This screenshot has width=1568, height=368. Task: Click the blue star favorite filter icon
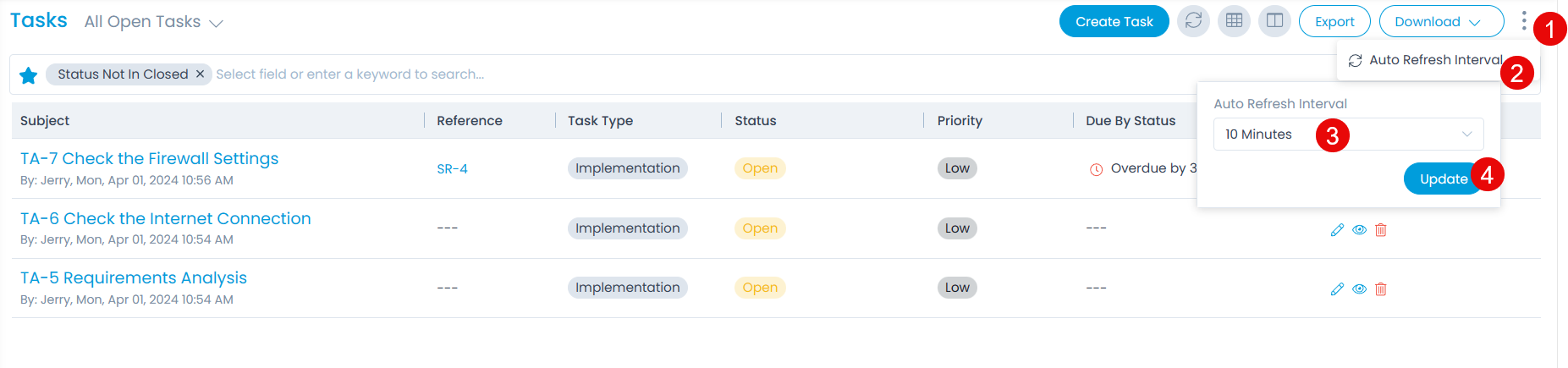pyautogui.click(x=28, y=75)
